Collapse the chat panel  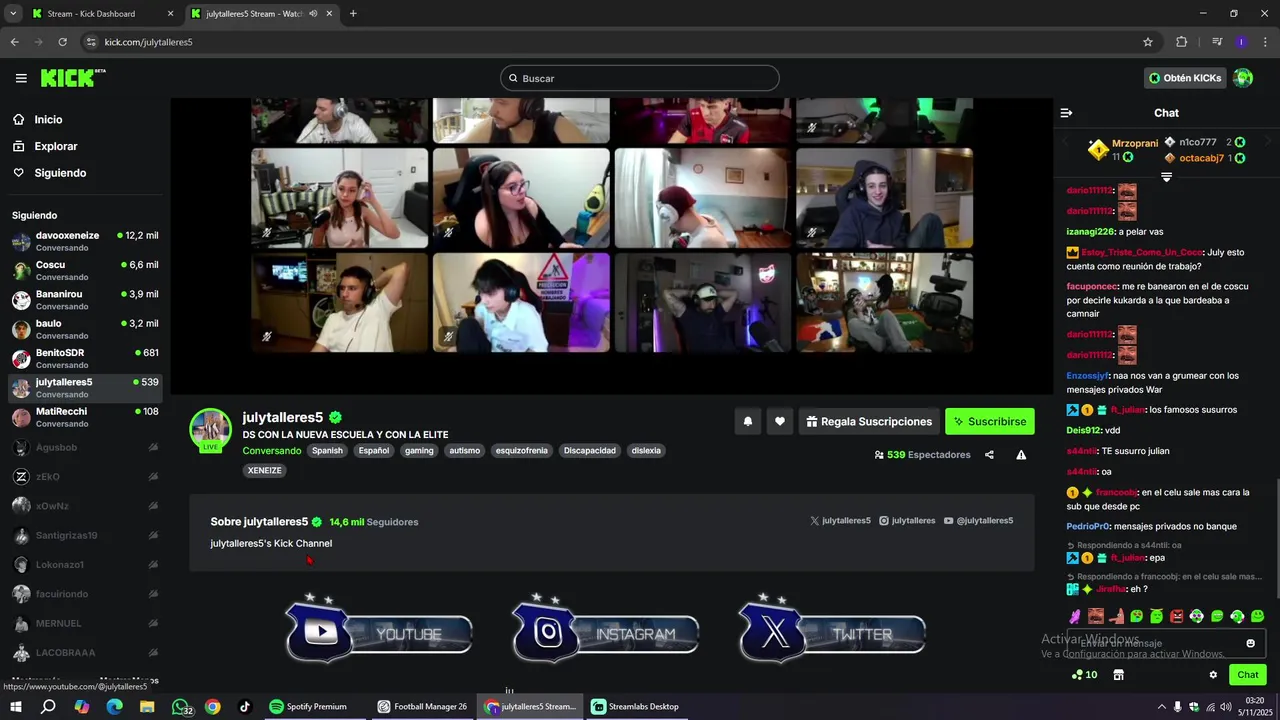(1066, 113)
